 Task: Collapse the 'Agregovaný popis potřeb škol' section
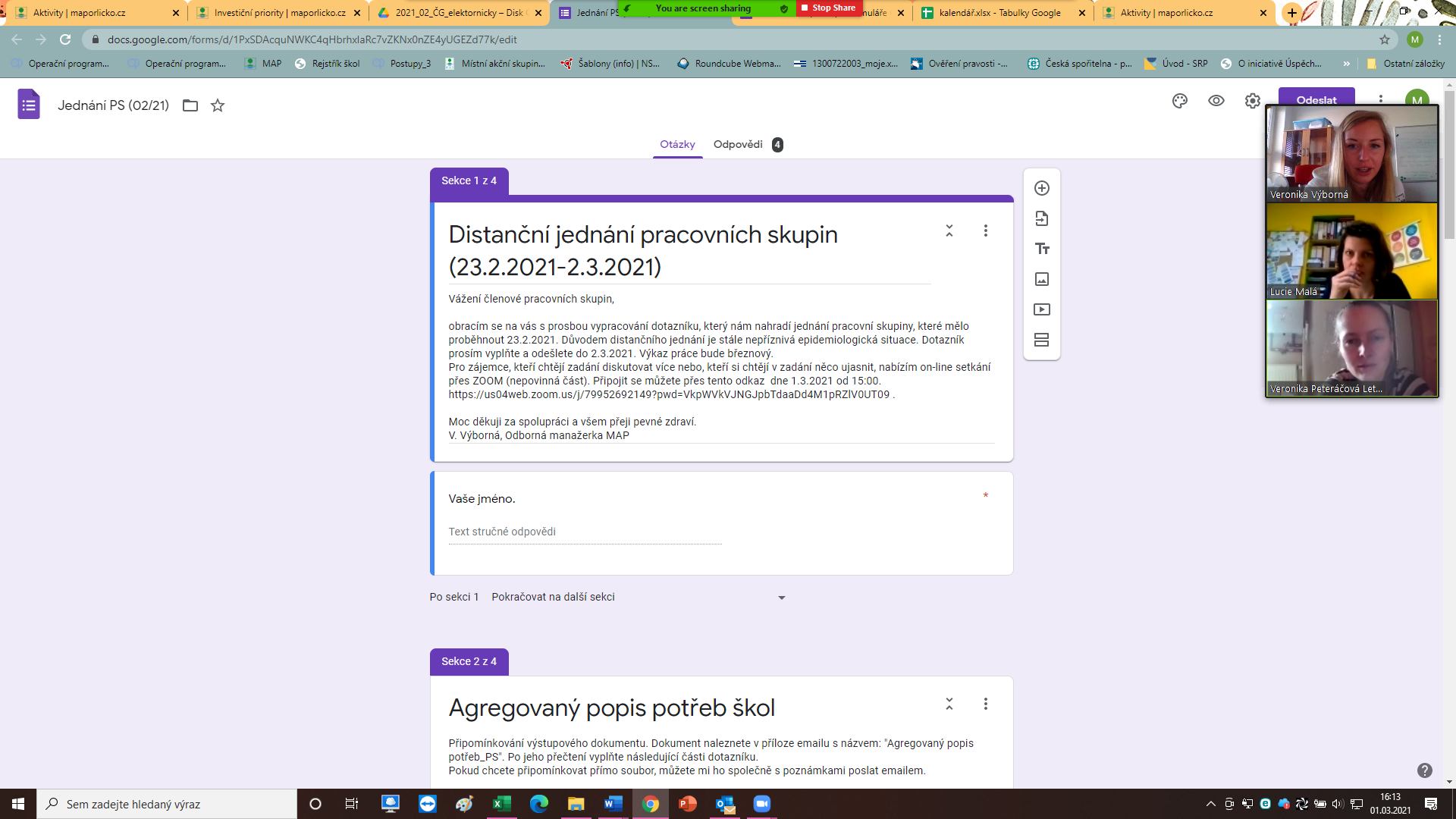click(x=949, y=704)
